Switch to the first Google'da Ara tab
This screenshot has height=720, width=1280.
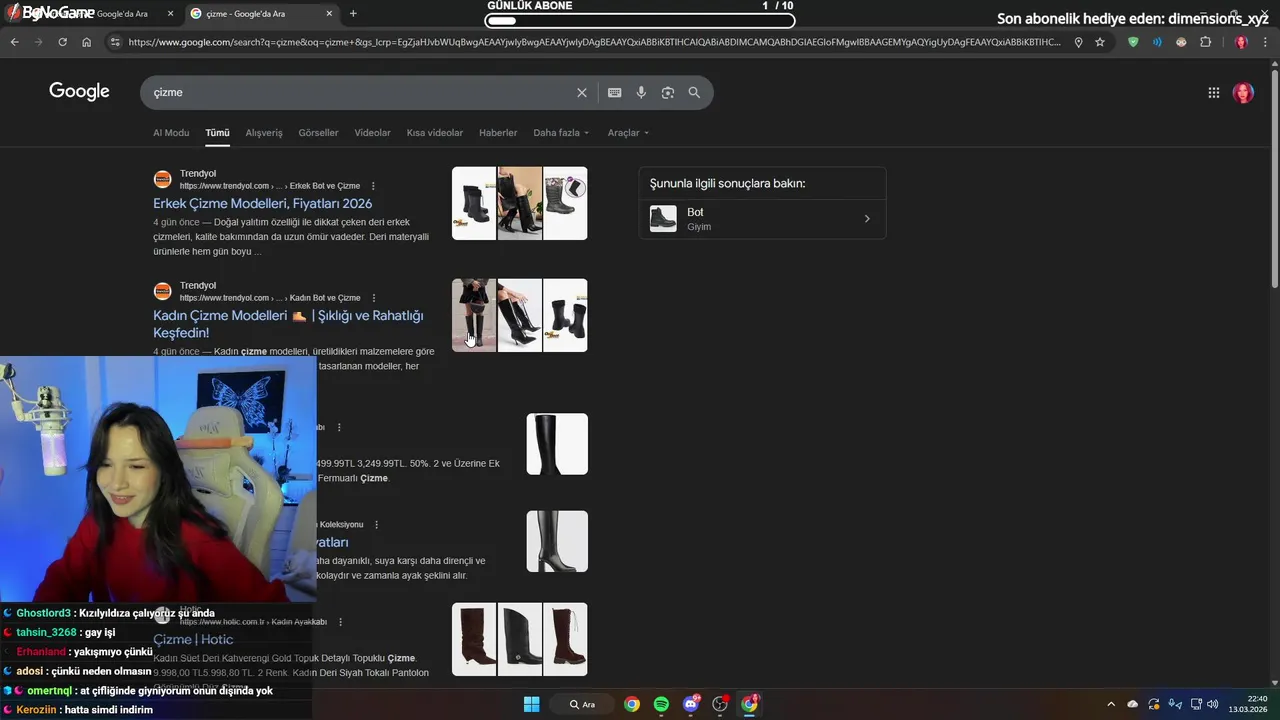click(x=90, y=13)
